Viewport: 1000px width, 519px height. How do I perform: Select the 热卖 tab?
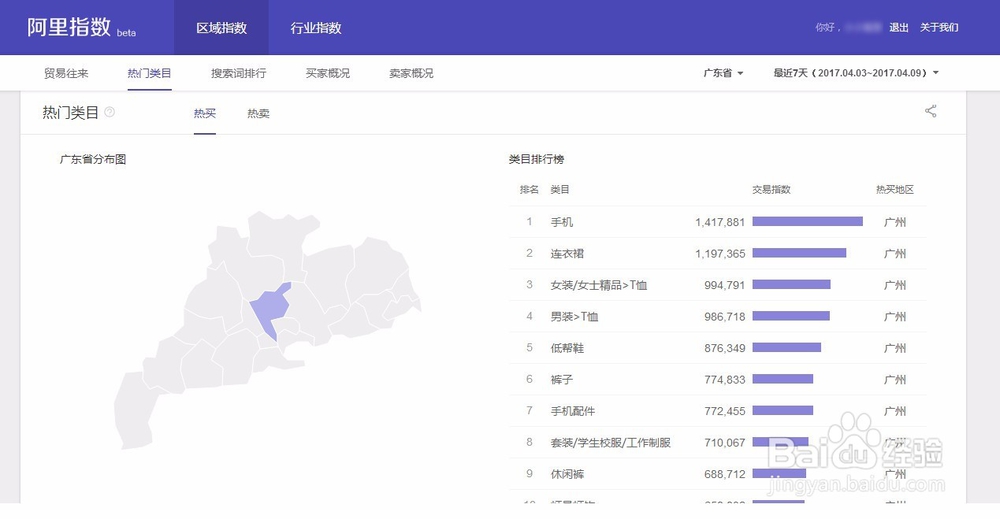(258, 113)
